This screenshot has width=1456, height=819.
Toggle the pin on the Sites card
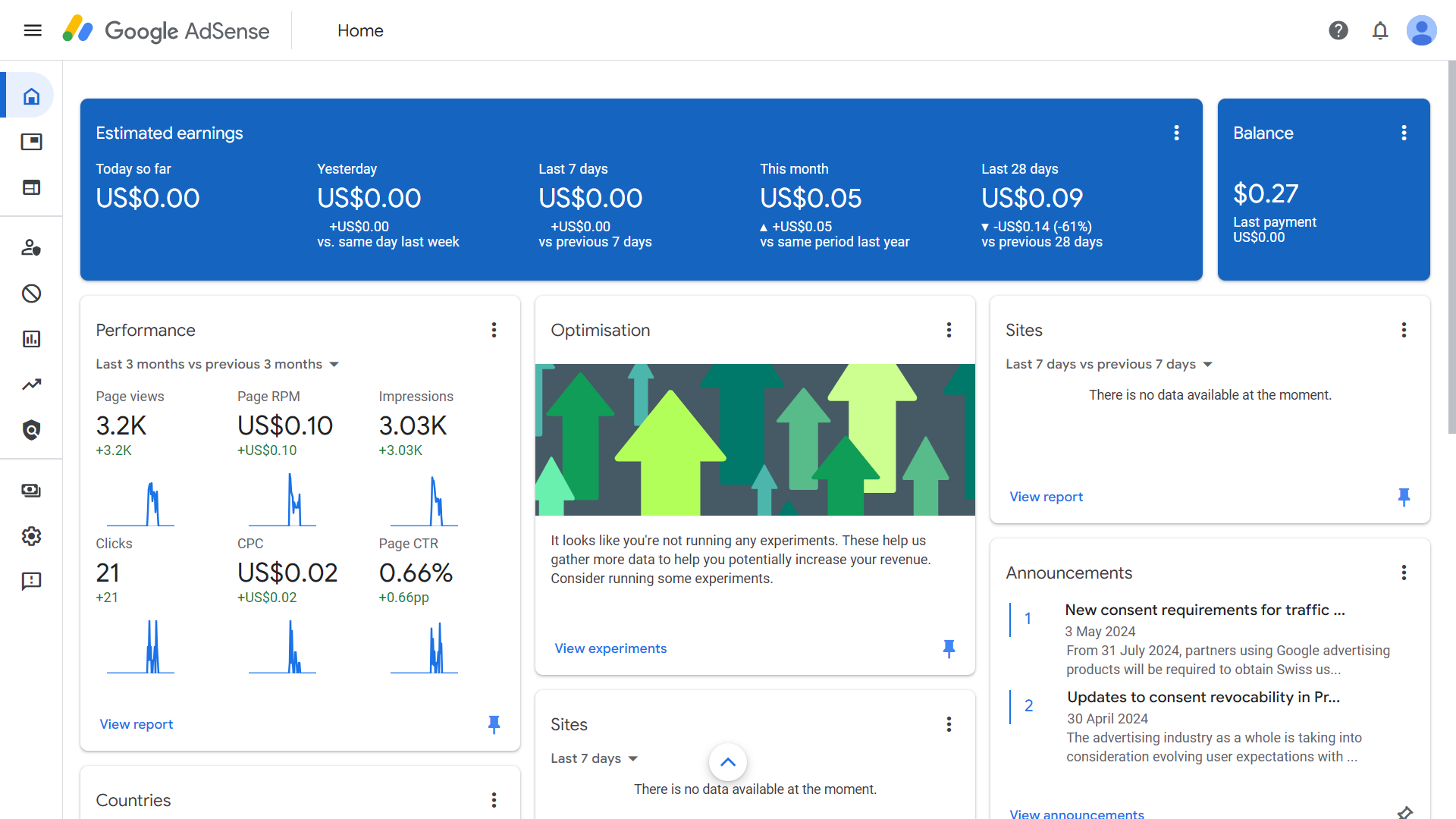pos(1404,497)
